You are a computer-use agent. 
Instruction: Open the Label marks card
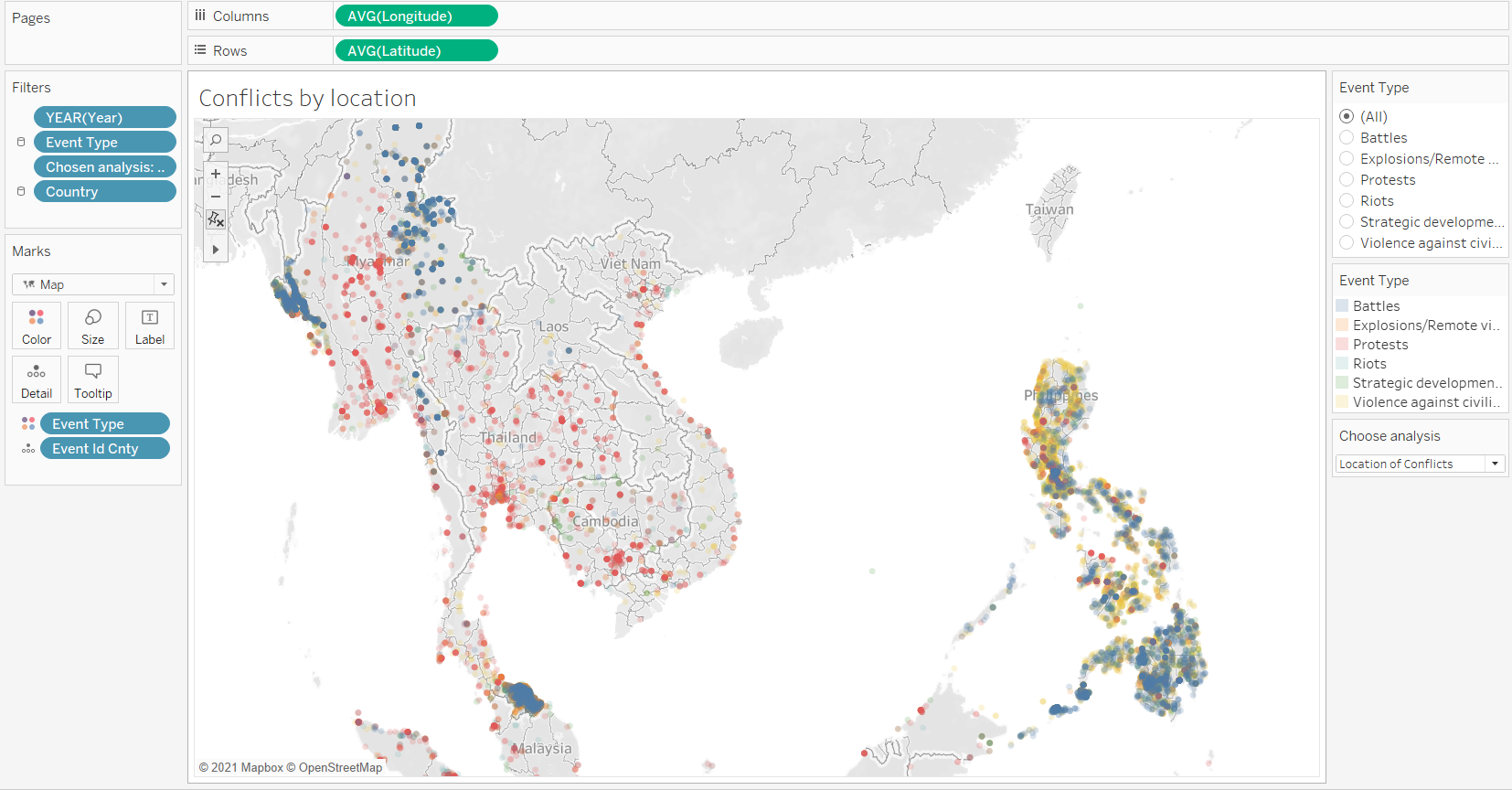click(x=149, y=326)
